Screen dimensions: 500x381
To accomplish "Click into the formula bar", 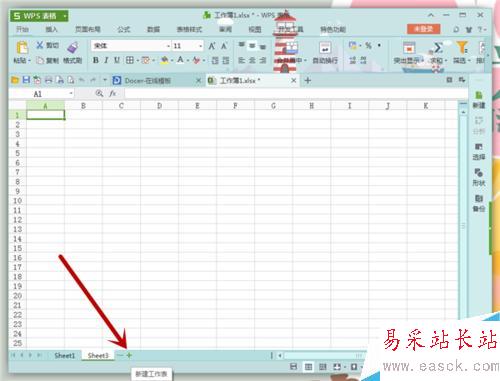I will click(x=295, y=94).
